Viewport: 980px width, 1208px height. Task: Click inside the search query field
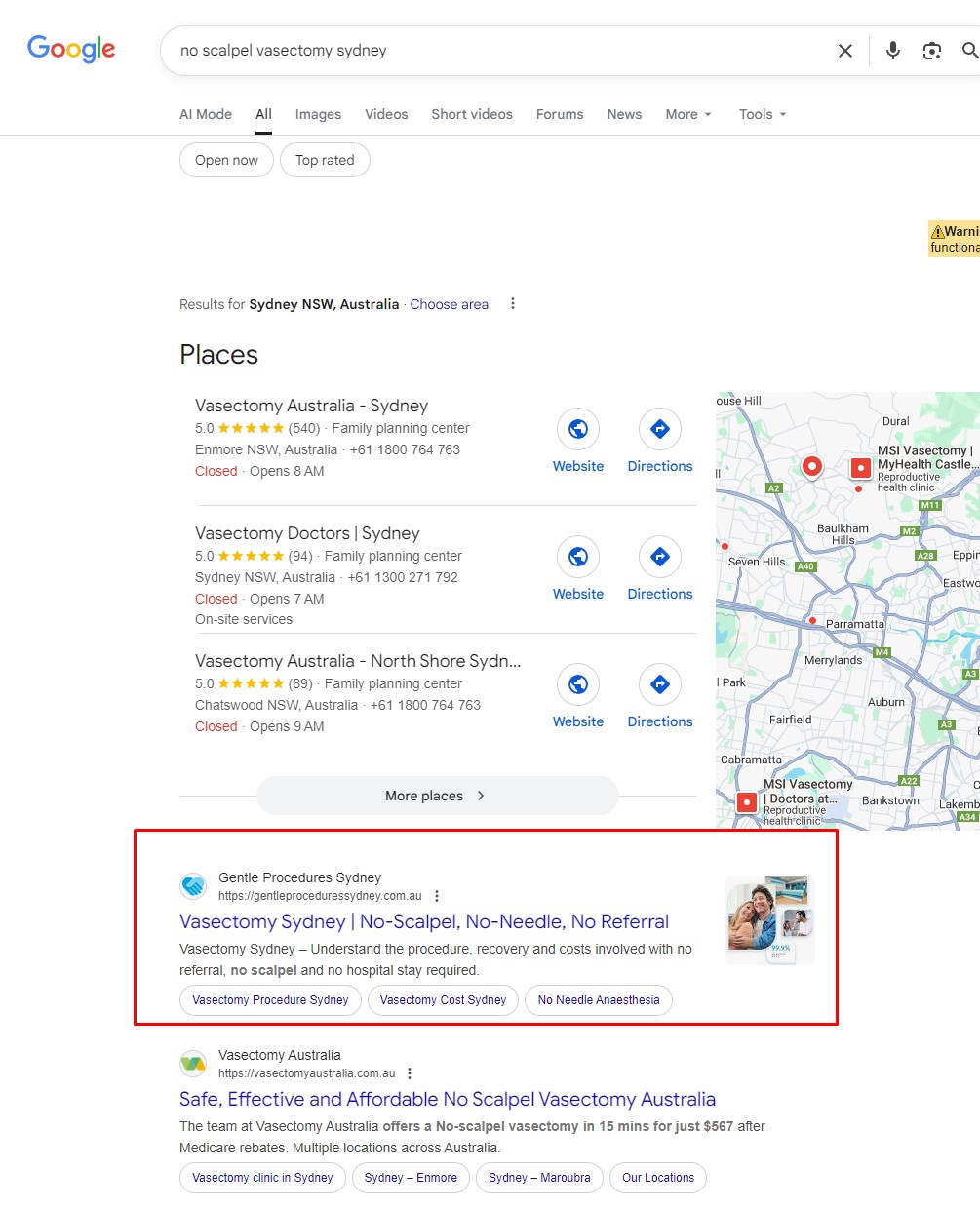tap(488, 51)
